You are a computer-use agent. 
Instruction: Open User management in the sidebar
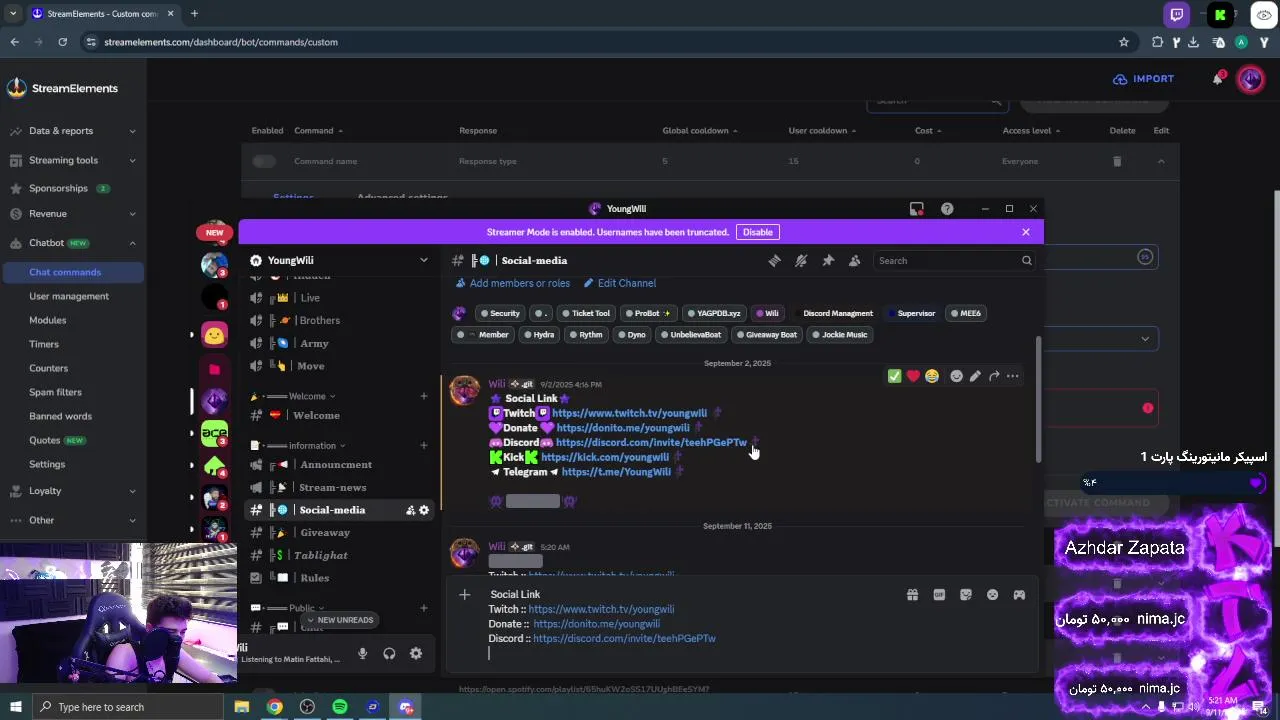[69, 296]
